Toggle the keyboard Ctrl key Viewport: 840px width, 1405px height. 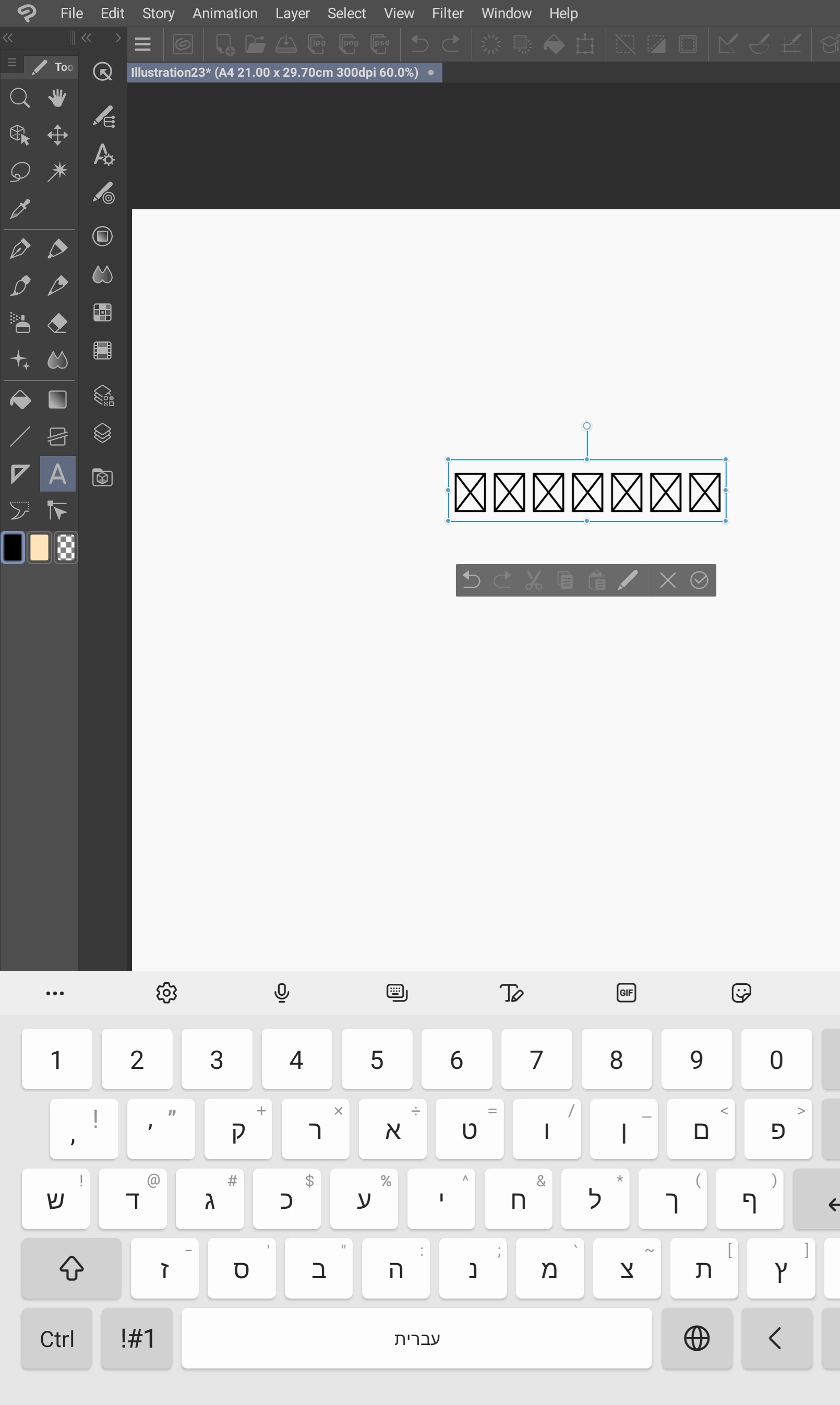tap(56, 1338)
